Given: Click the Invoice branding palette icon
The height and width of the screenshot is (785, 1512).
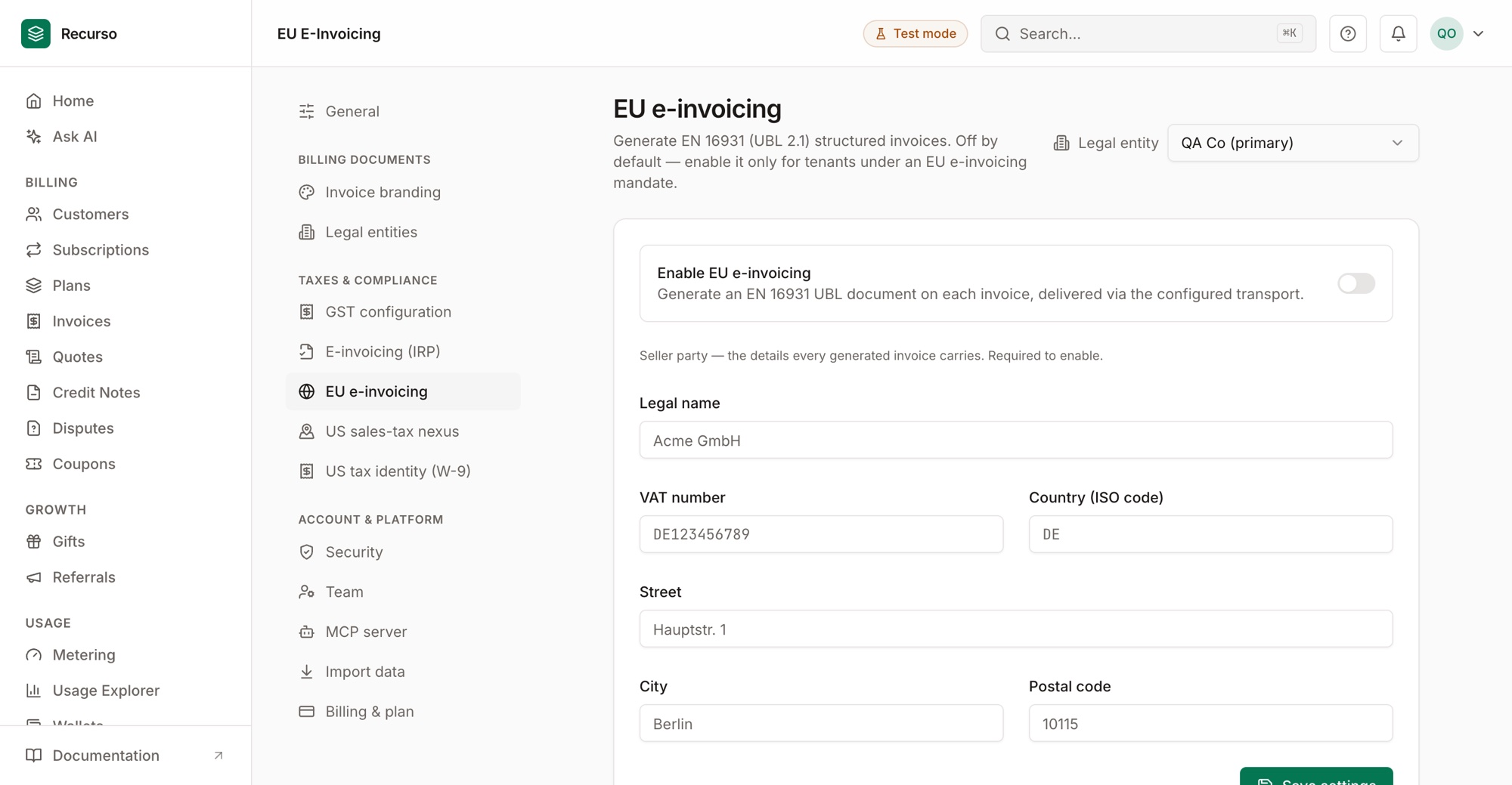Looking at the screenshot, I should point(306,193).
